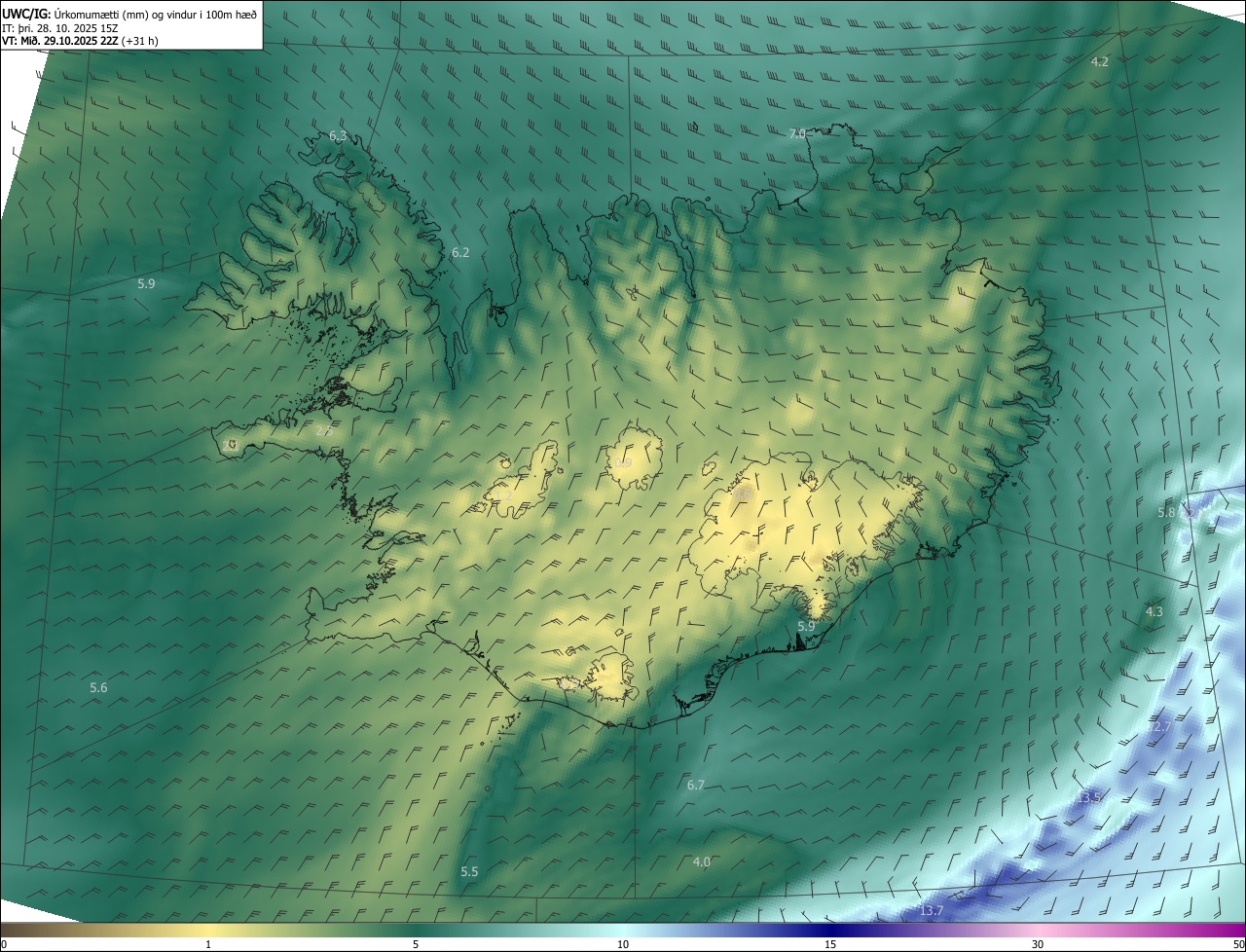Click the '30' tick label on the color scale
The width and height of the screenshot is (1246, 952).
(1038, 944)
